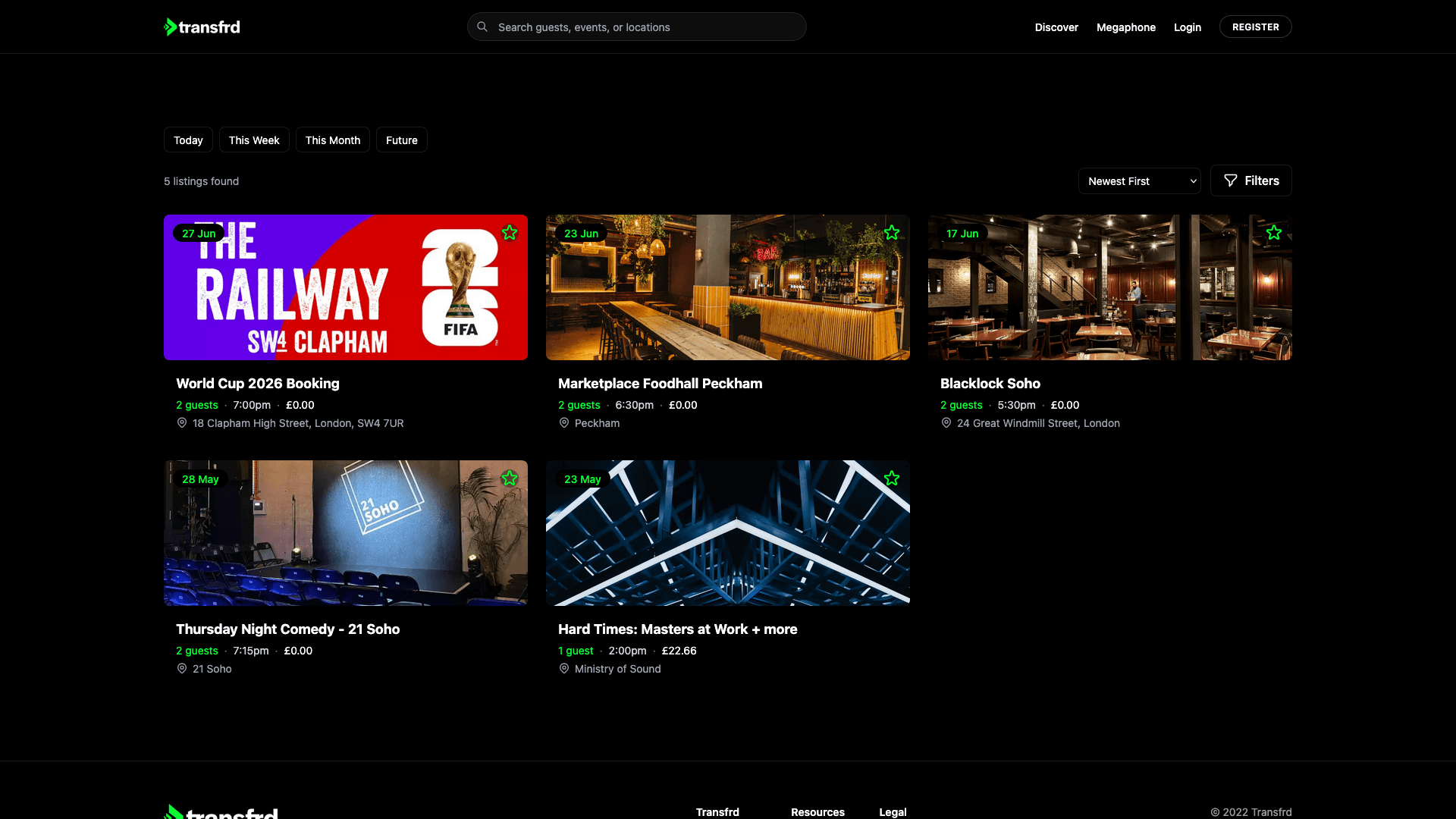The image size is (1456, 819).
Task: Click the 'Ministry of Sound' venue text
Action: (618, 669)
